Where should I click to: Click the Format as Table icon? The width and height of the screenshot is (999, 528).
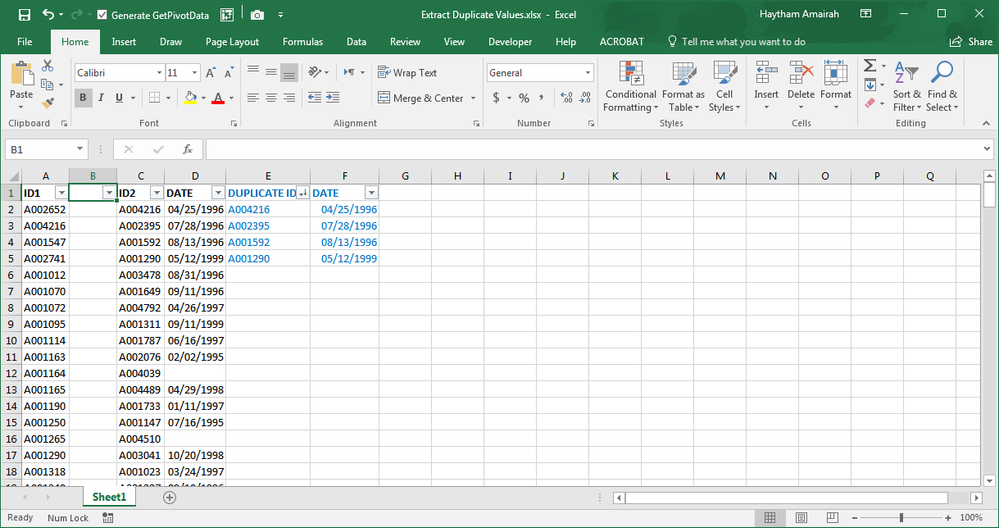click(x=683, y=87)
